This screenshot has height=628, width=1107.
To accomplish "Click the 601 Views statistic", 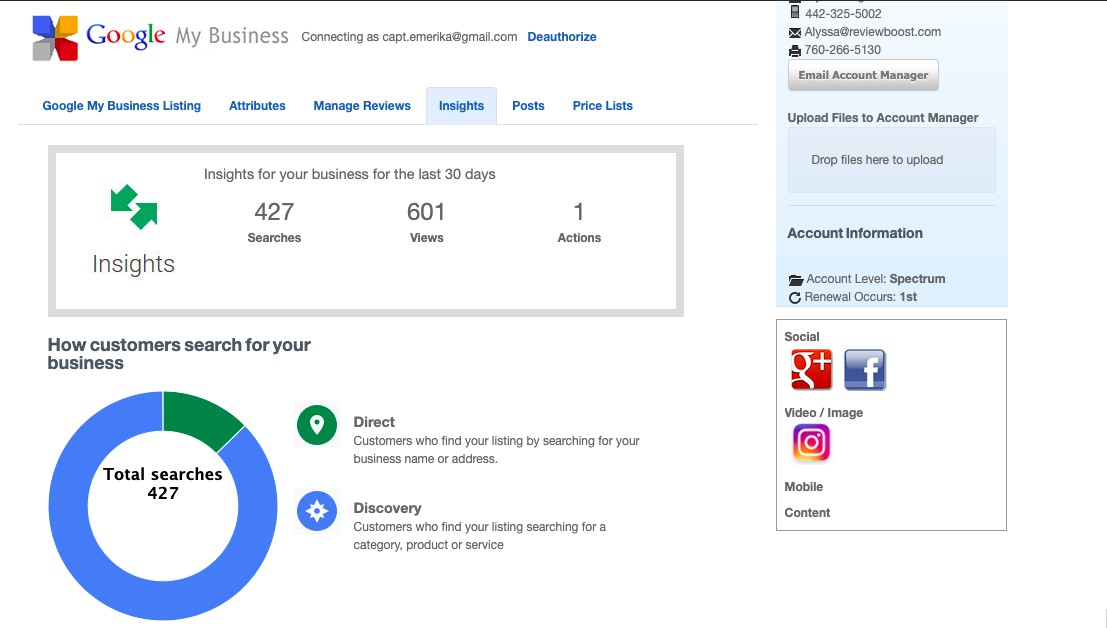I will (426, 222).
